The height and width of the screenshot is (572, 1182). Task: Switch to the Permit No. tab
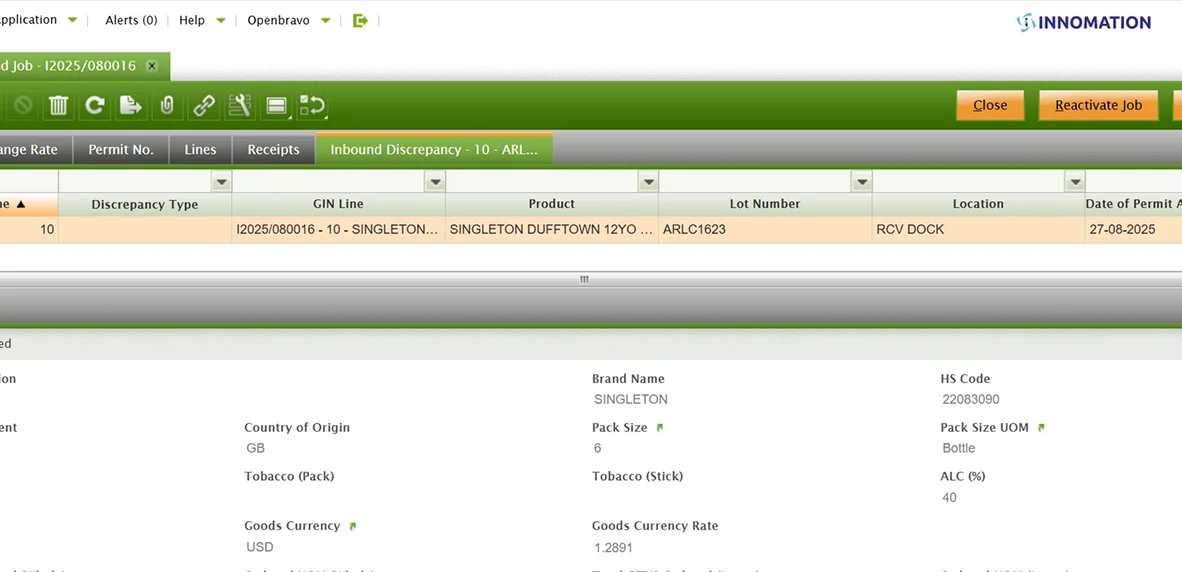(121, 150)
